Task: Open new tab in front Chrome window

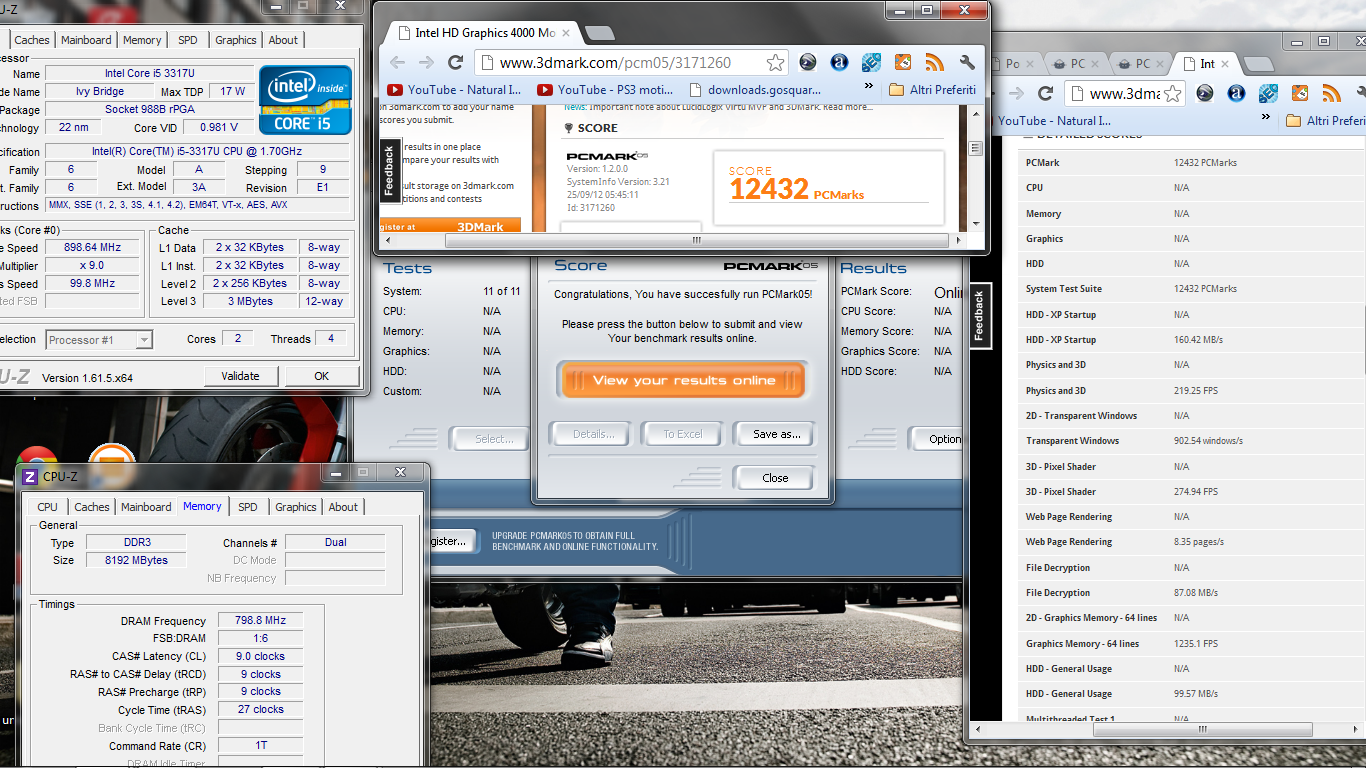Action: [x=598, y=33]
